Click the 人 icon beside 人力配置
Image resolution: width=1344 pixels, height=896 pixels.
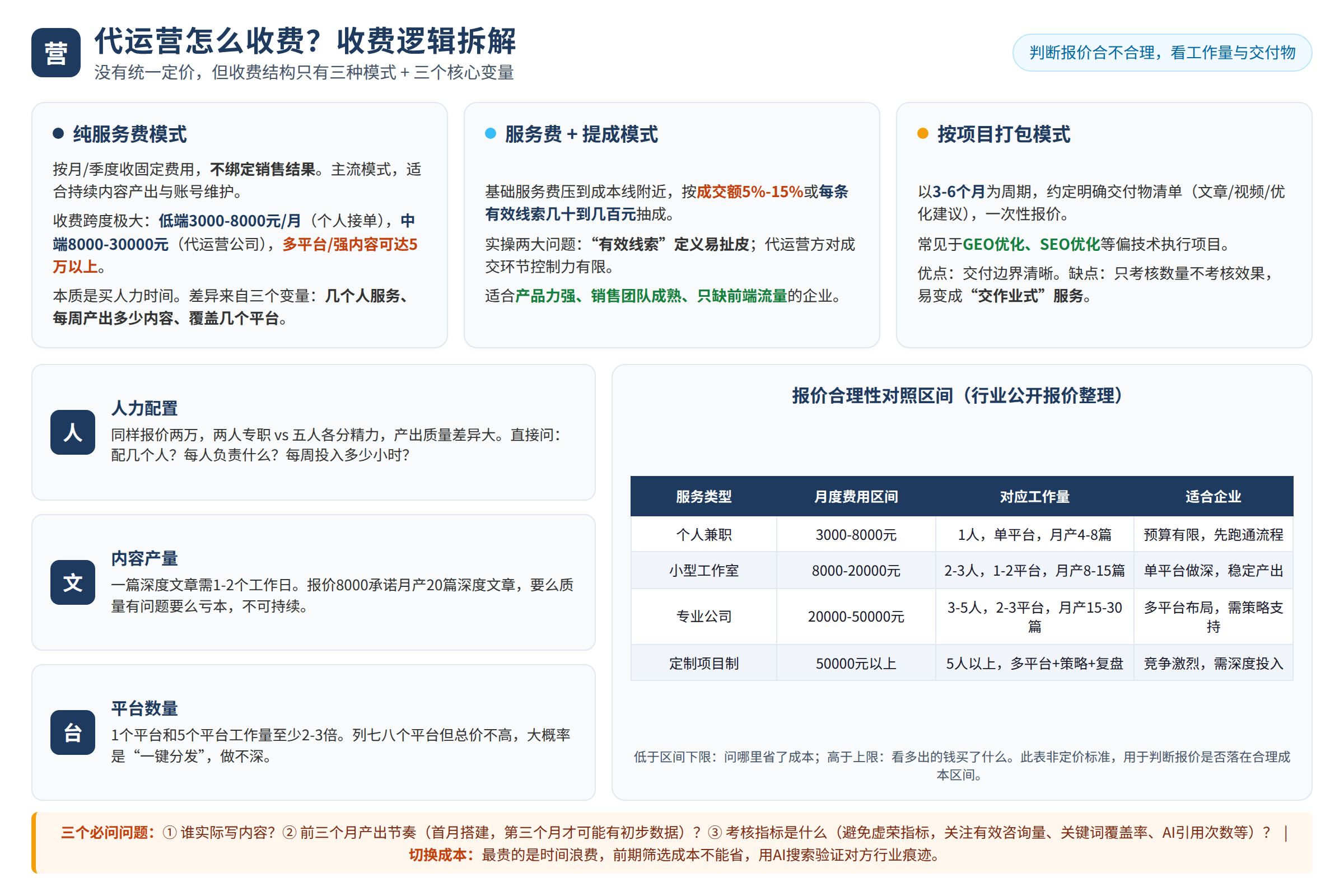coord(73,432)
